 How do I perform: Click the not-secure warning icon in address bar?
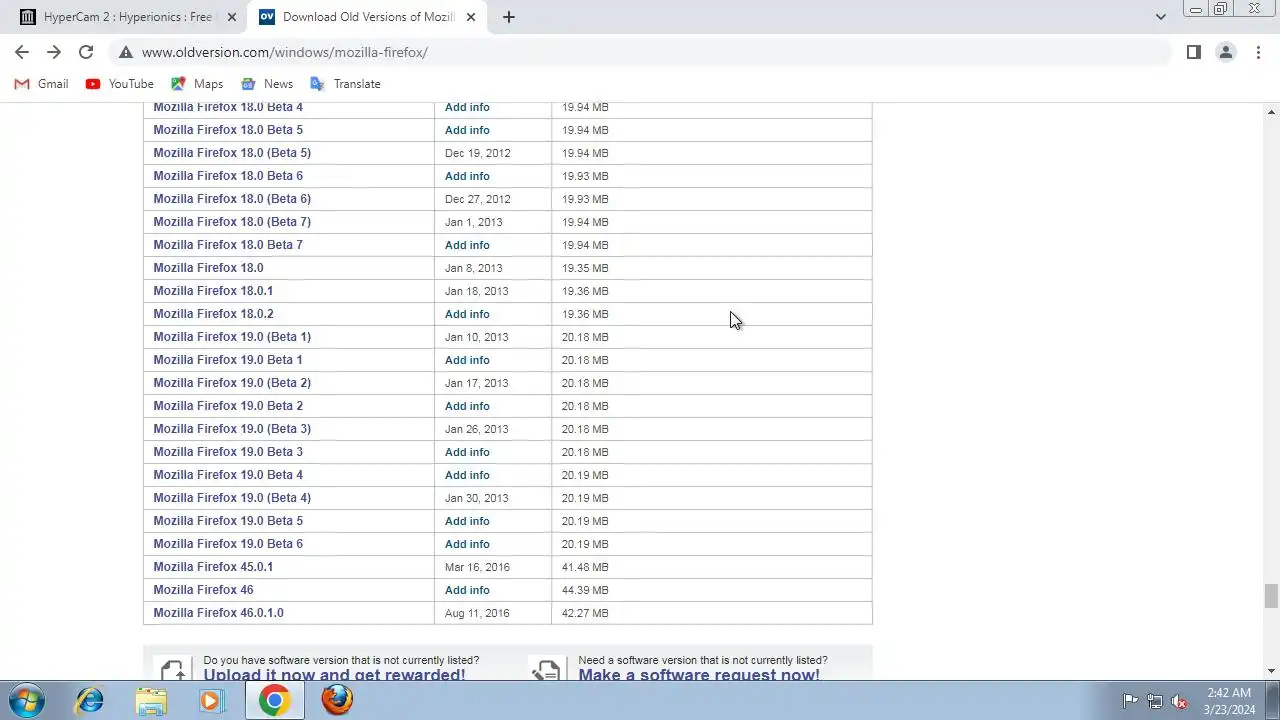125,52
